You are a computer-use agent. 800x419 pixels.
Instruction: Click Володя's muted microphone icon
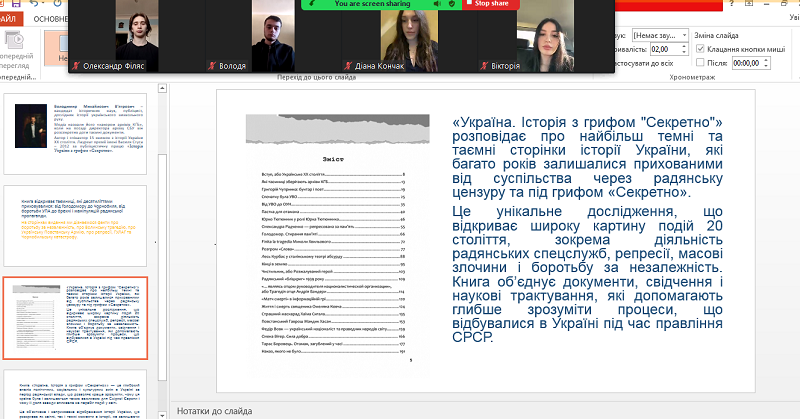click(212, 65)
